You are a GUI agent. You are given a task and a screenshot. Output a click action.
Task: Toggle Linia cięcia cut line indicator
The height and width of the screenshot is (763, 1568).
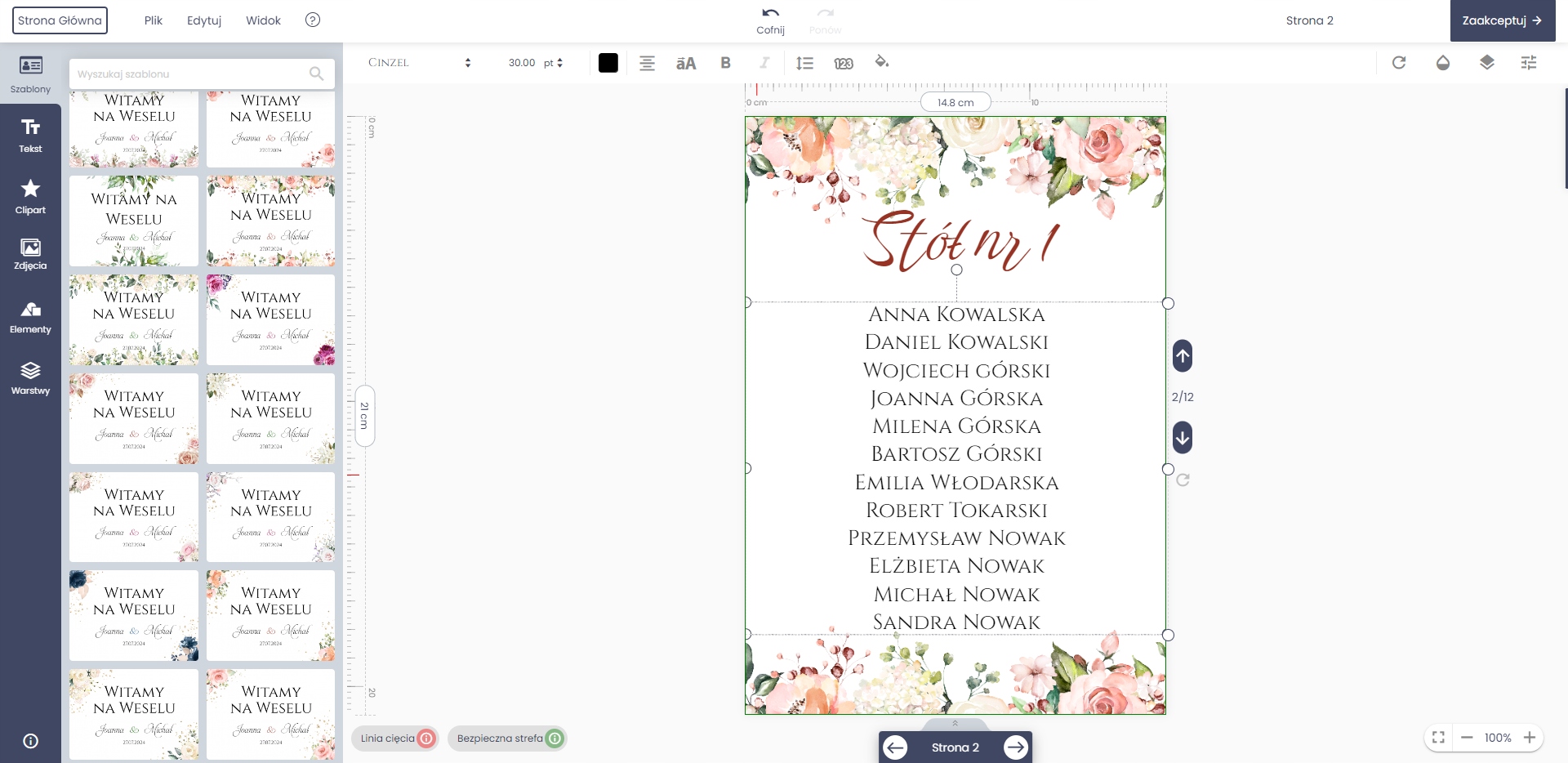coord(396,738)
